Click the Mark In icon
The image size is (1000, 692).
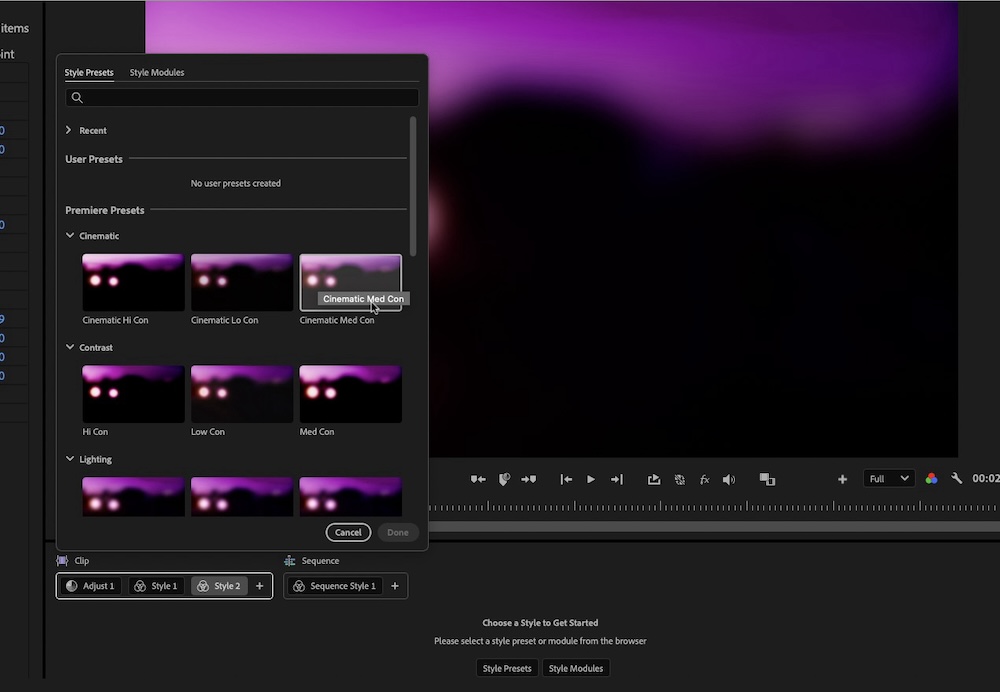tap(478, 479)
